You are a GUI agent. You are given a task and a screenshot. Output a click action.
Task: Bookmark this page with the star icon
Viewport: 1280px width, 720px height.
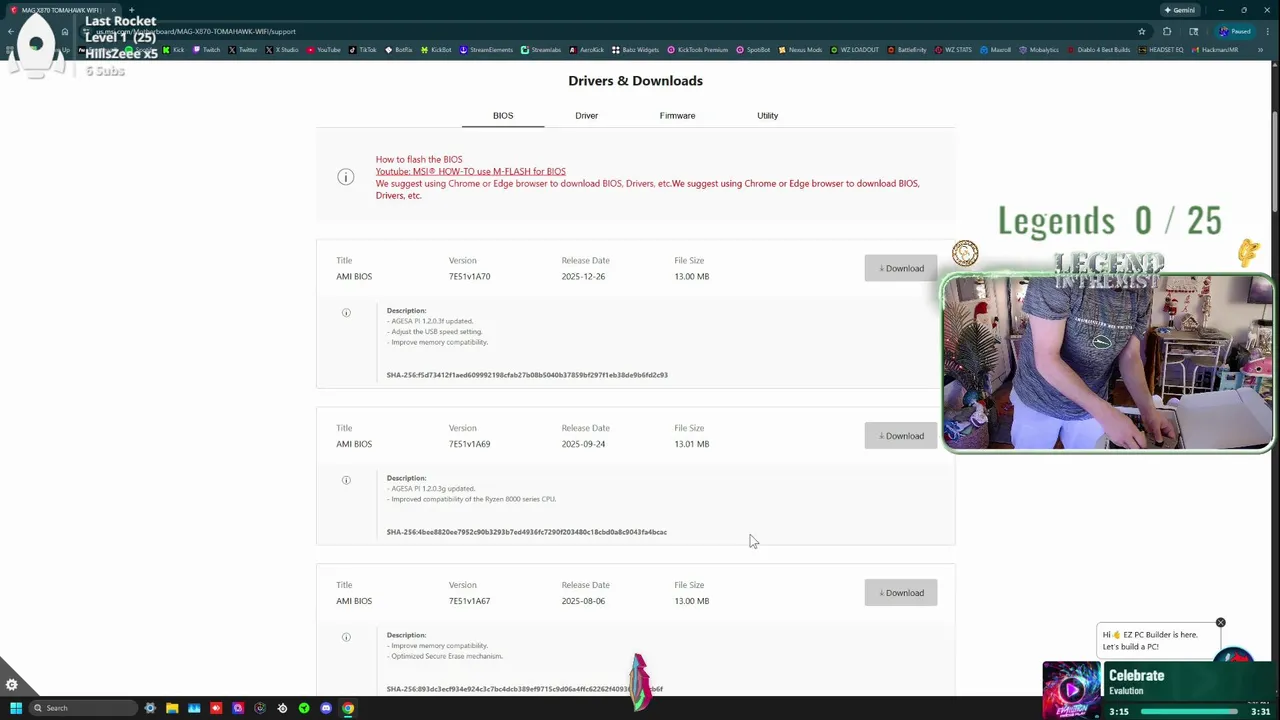coord(1141,31)
